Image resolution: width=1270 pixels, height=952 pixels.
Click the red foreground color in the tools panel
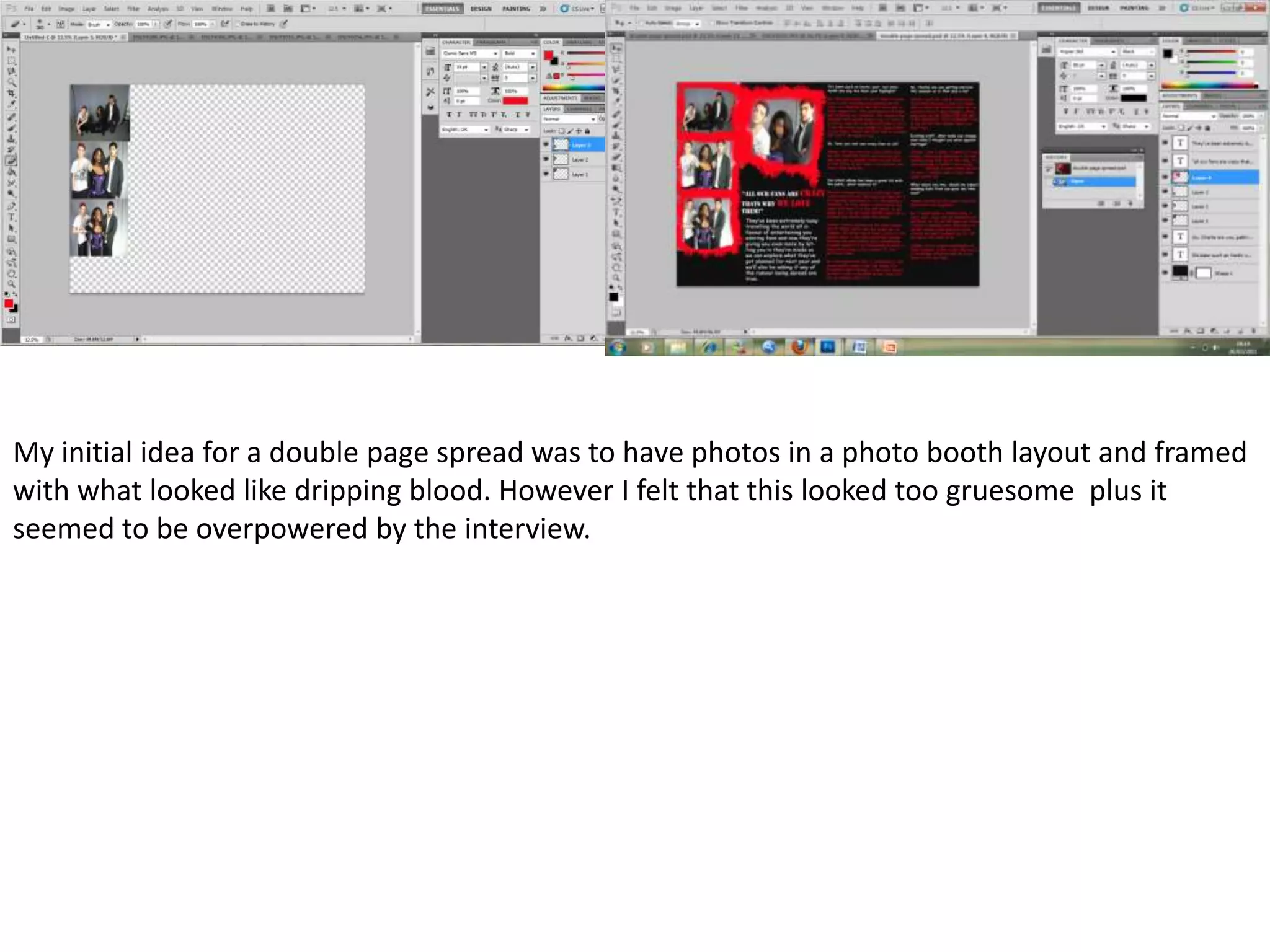click(x=9, y=304)
